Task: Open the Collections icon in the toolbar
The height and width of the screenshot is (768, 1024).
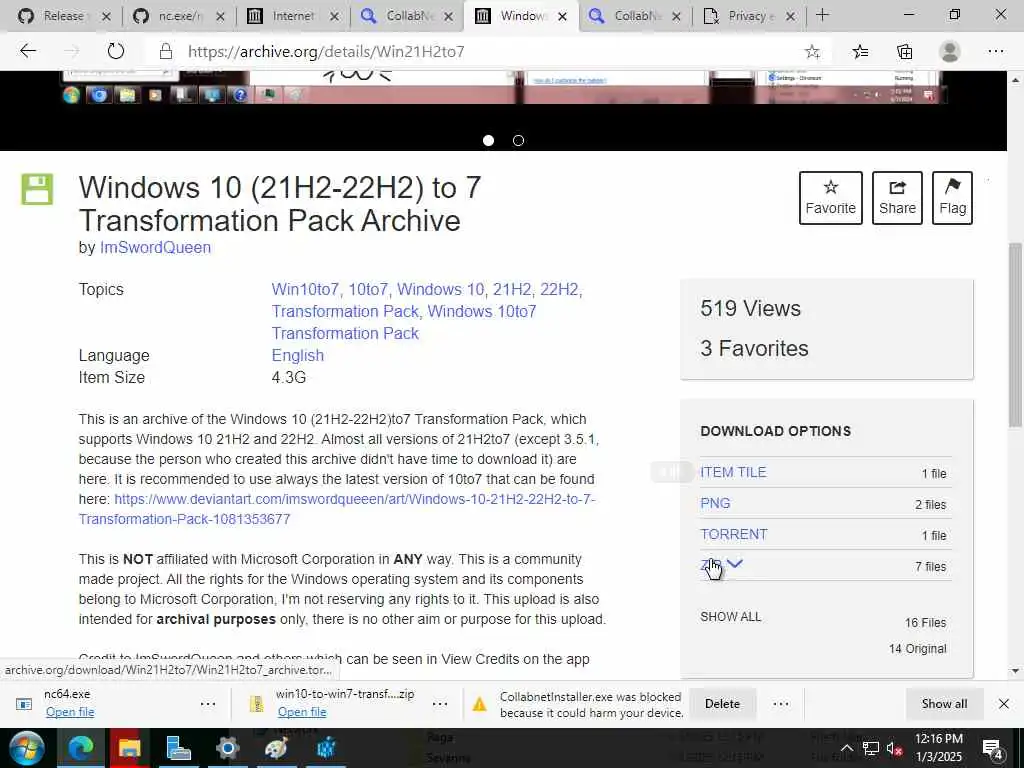Action: pyautogui.click(x=904, y=52)
